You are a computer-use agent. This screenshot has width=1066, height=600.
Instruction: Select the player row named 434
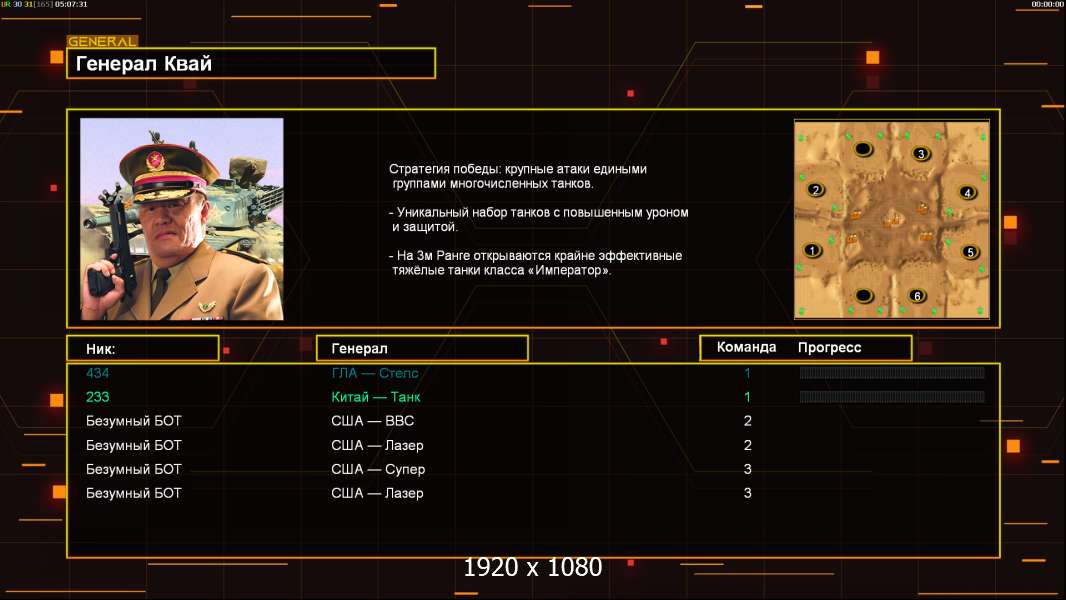(533, 373)
